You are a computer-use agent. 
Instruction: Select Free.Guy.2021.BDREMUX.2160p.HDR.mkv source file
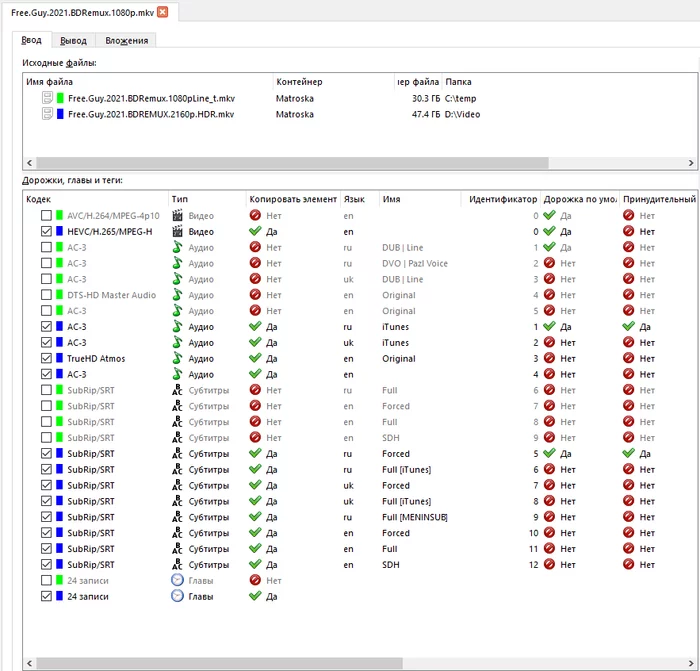(151, 114)
